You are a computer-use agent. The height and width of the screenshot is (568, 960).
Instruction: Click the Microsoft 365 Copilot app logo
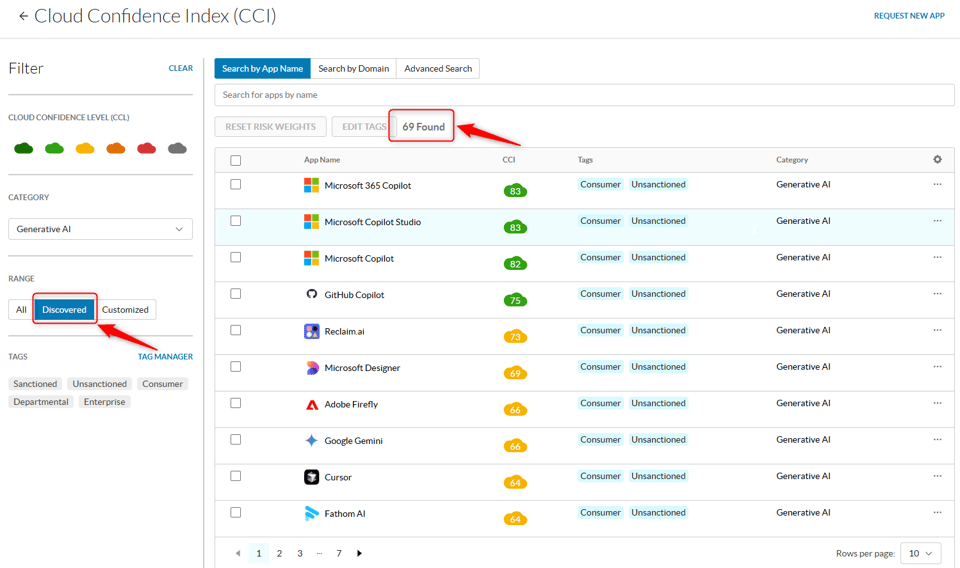coord(311,185)
